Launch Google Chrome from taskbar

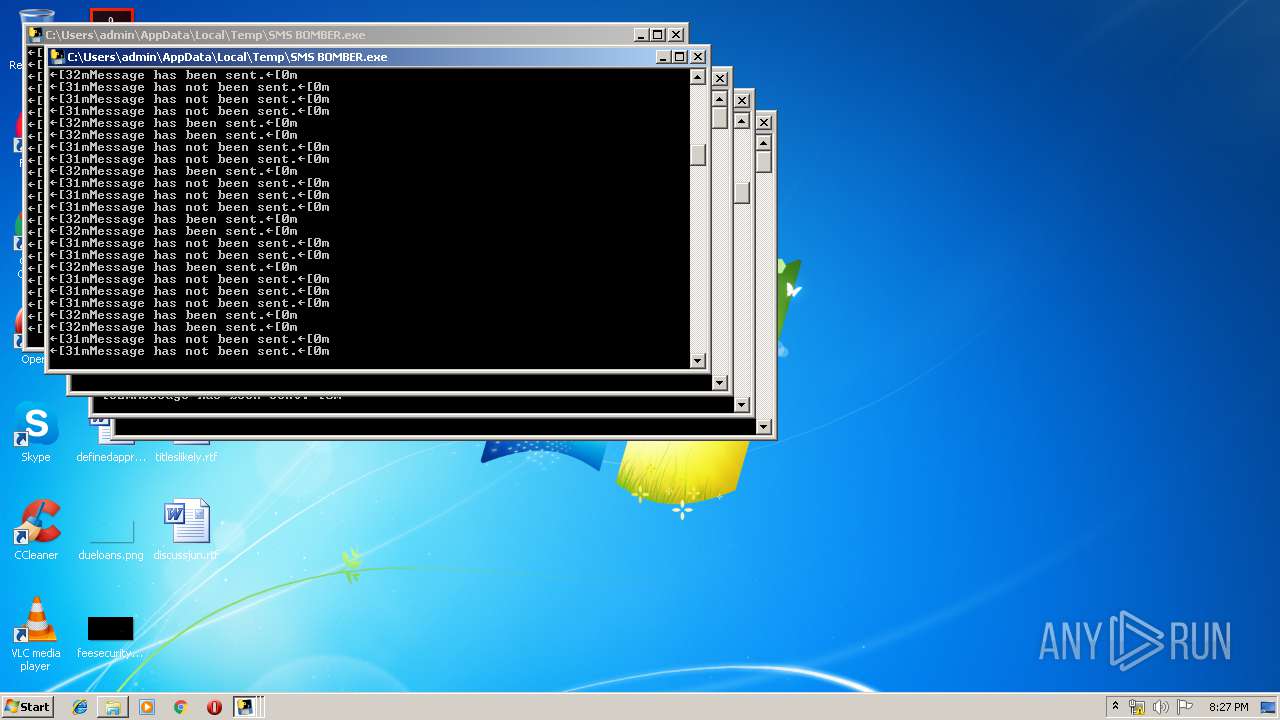(180, 707)
